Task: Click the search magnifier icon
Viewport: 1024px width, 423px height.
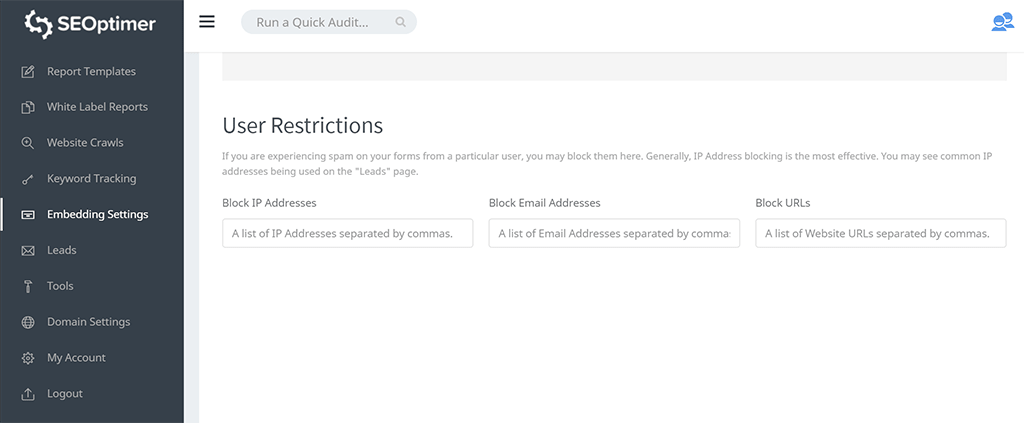Action: point(401,22)
